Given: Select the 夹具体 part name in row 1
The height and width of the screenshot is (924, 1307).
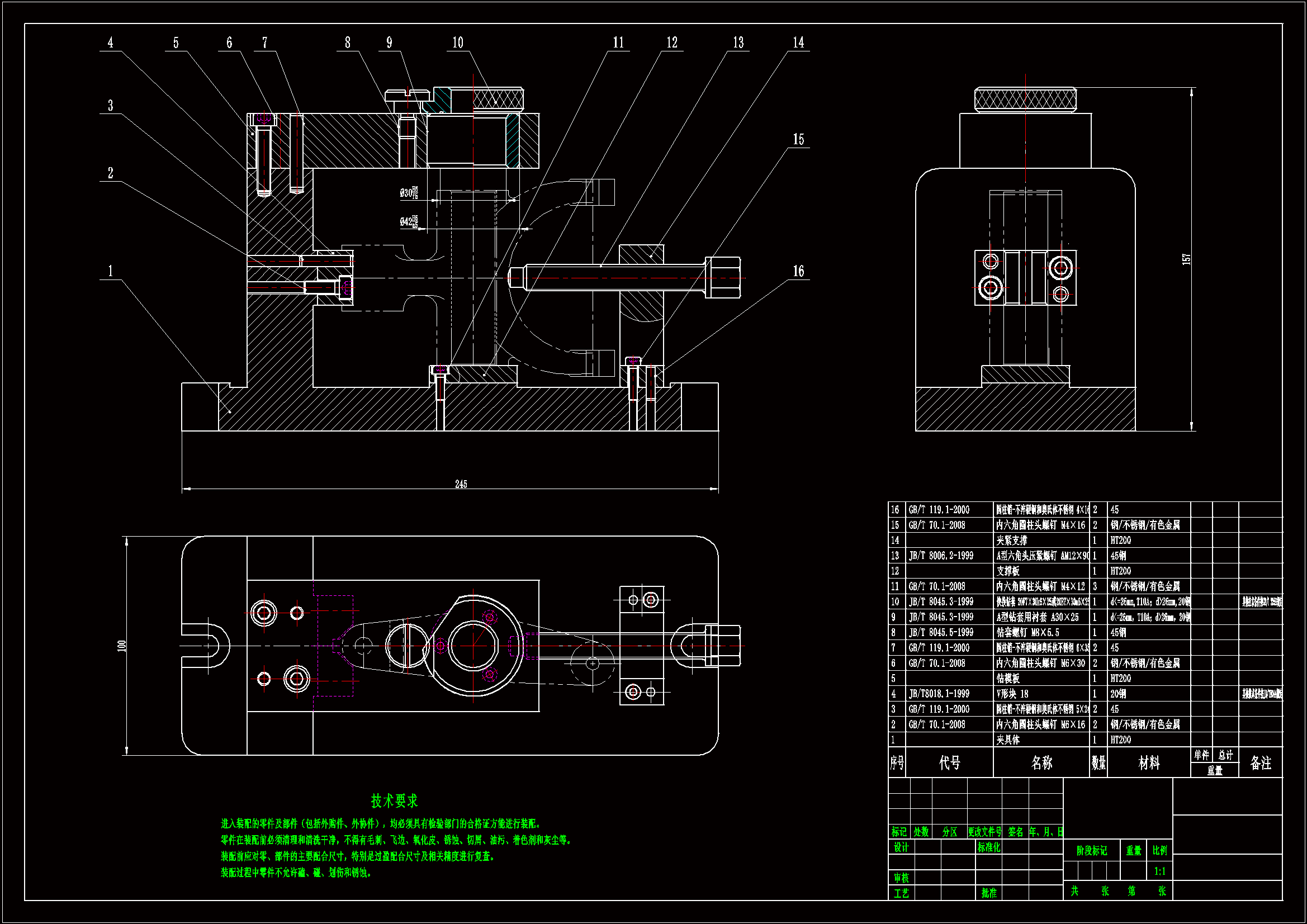Looking at the screenshot, I should pos(1007,740).
